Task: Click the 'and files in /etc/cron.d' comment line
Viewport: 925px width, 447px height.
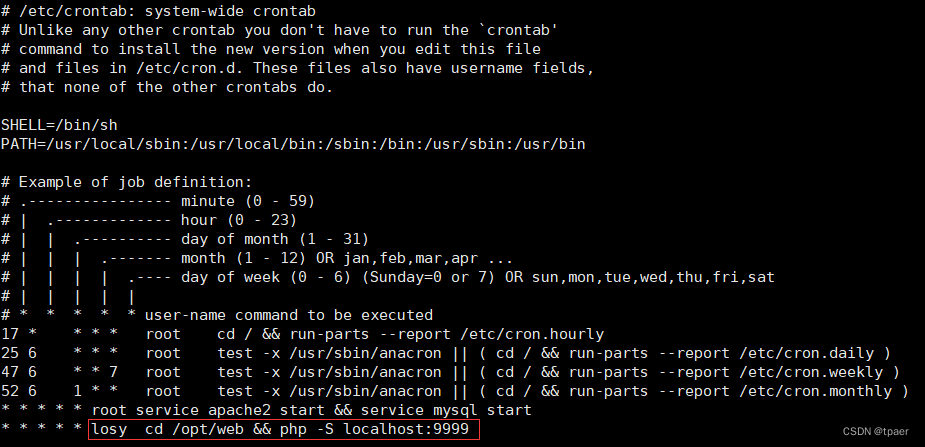Action: click(x=297, y=68)
